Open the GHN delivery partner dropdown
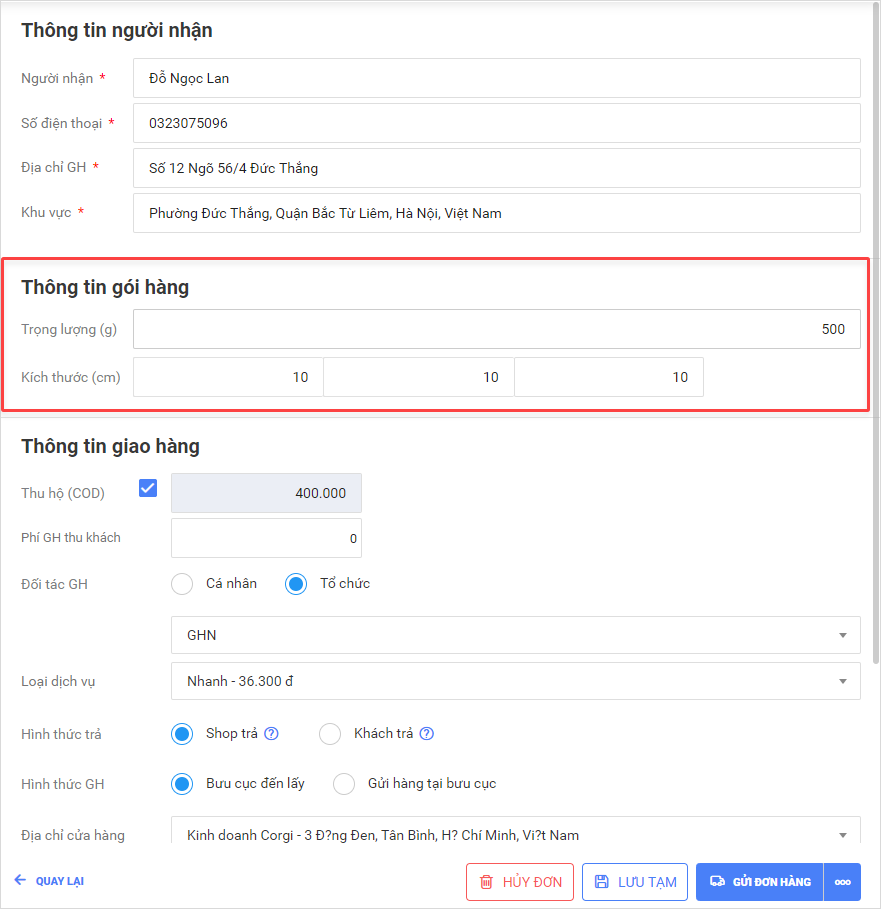Viewport: 881px width, 909px height. pyautogui.click(x=515, y=635)
